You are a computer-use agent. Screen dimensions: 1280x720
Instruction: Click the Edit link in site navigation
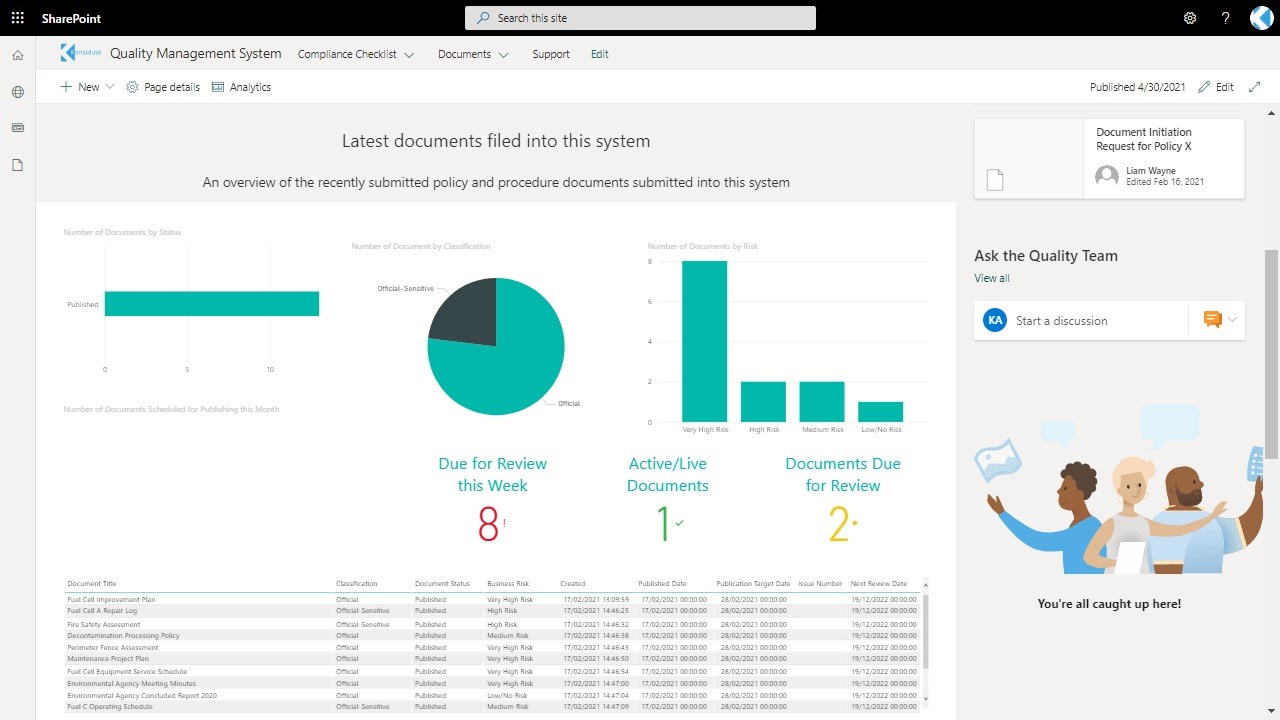tap(599, 54)
